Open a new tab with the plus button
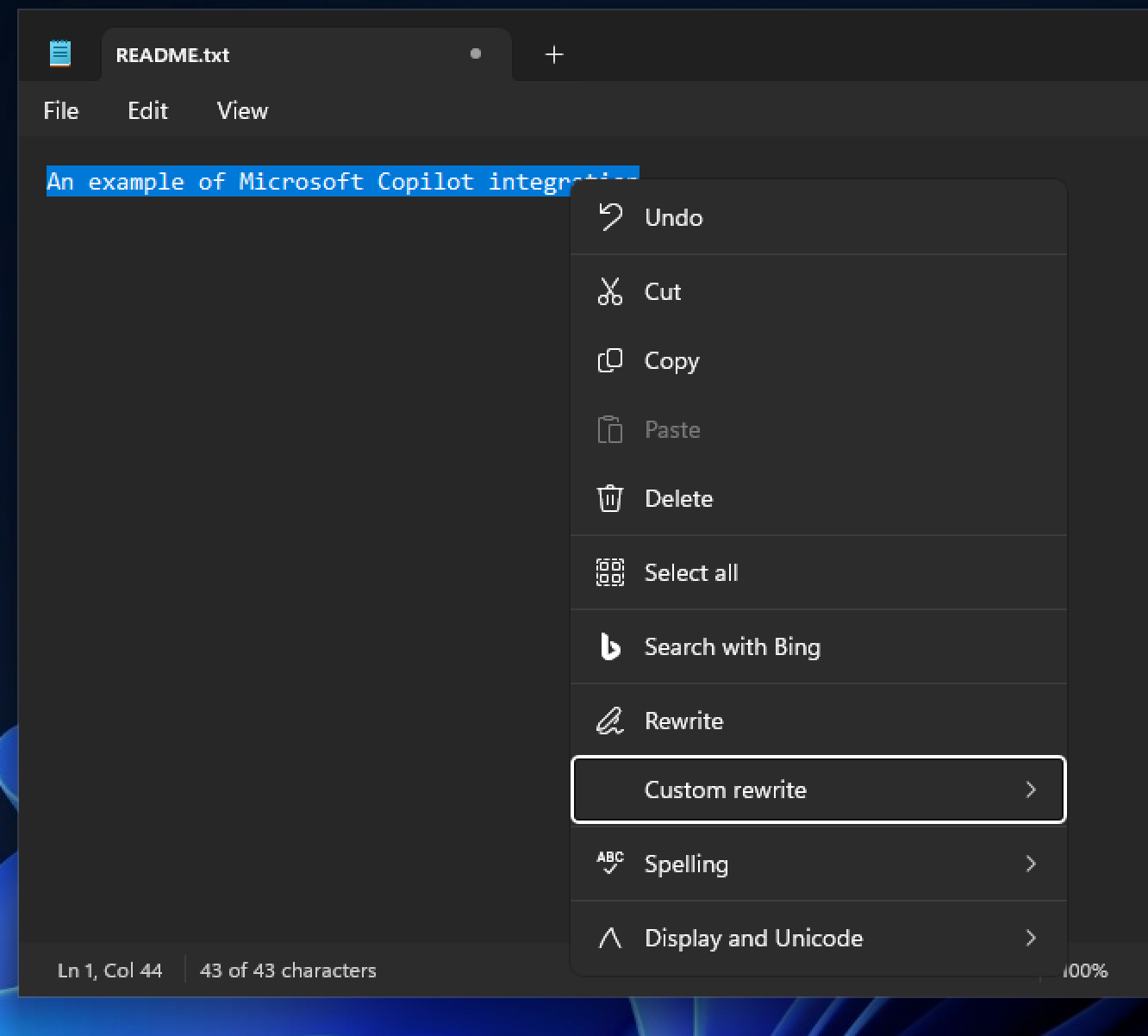The height and width of the screenshot is (1036, 1148). click(x=553, y=54)
